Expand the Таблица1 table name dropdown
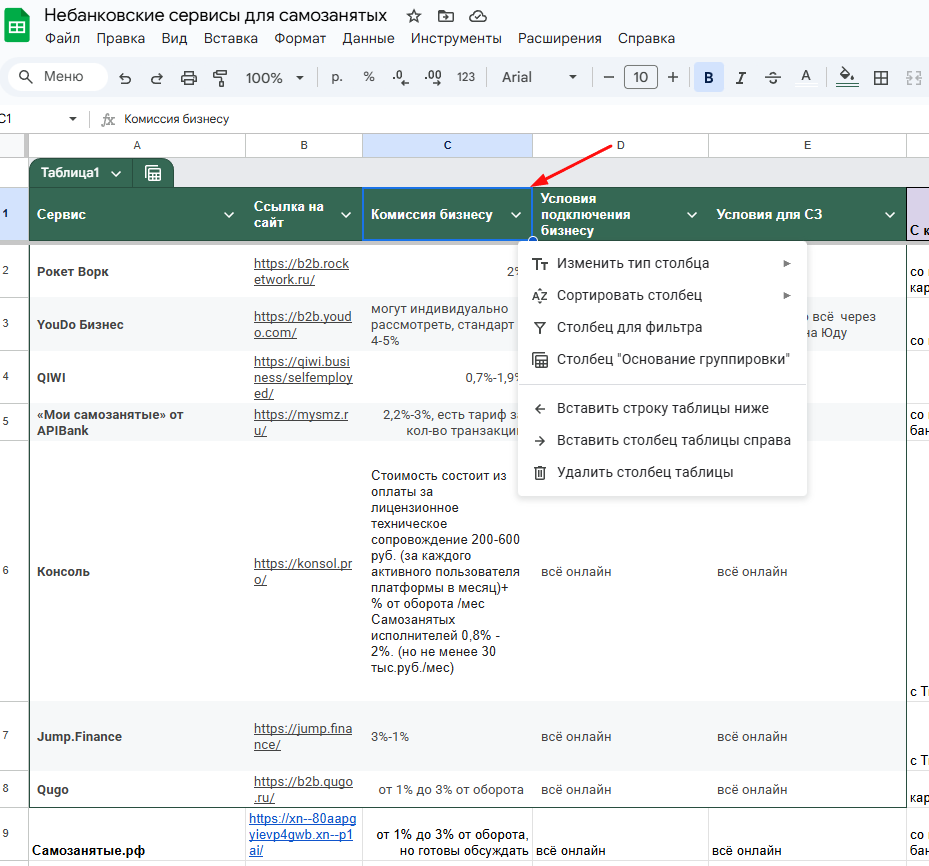Screen dimensions: 929x866 (116, 173)
